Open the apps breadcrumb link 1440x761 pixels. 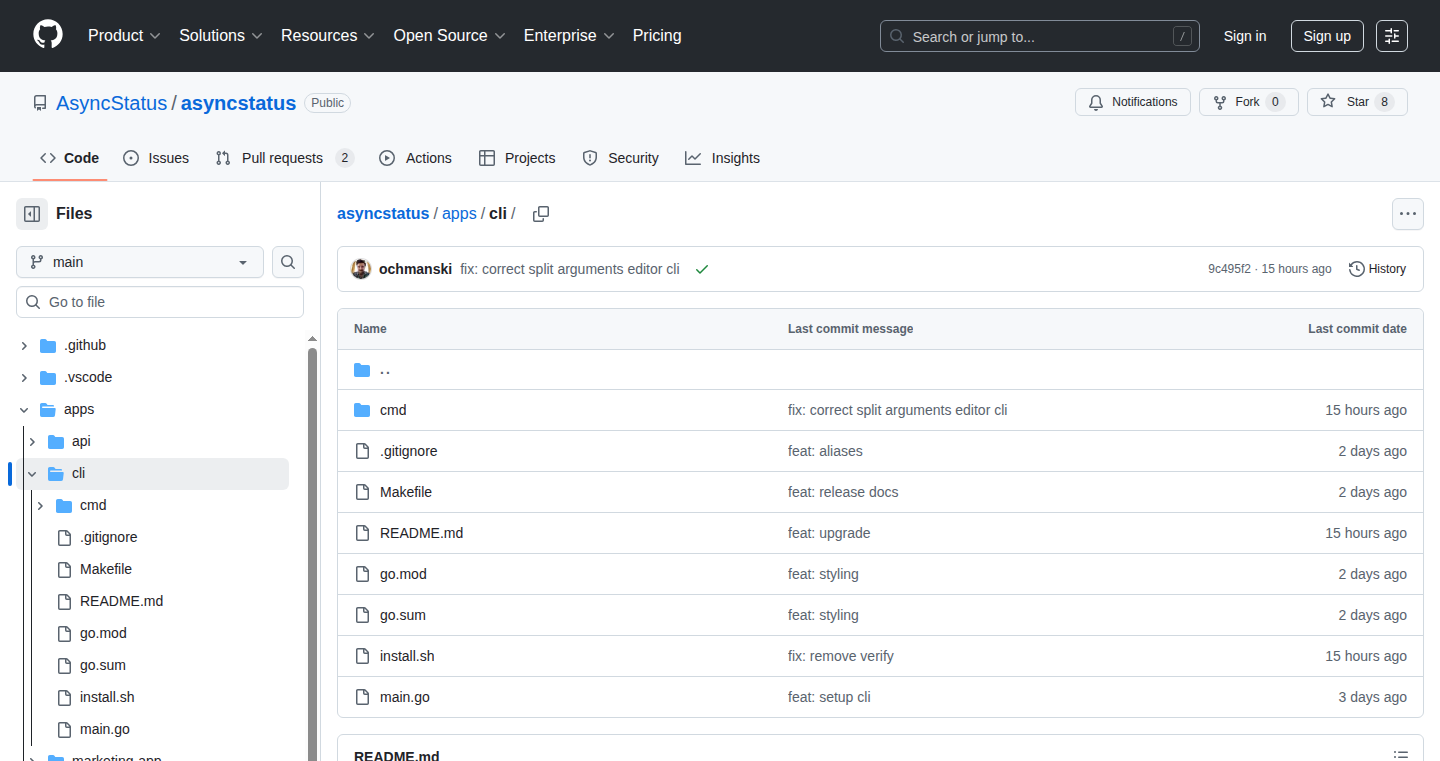pyautogui.click(x=460, y=214)
